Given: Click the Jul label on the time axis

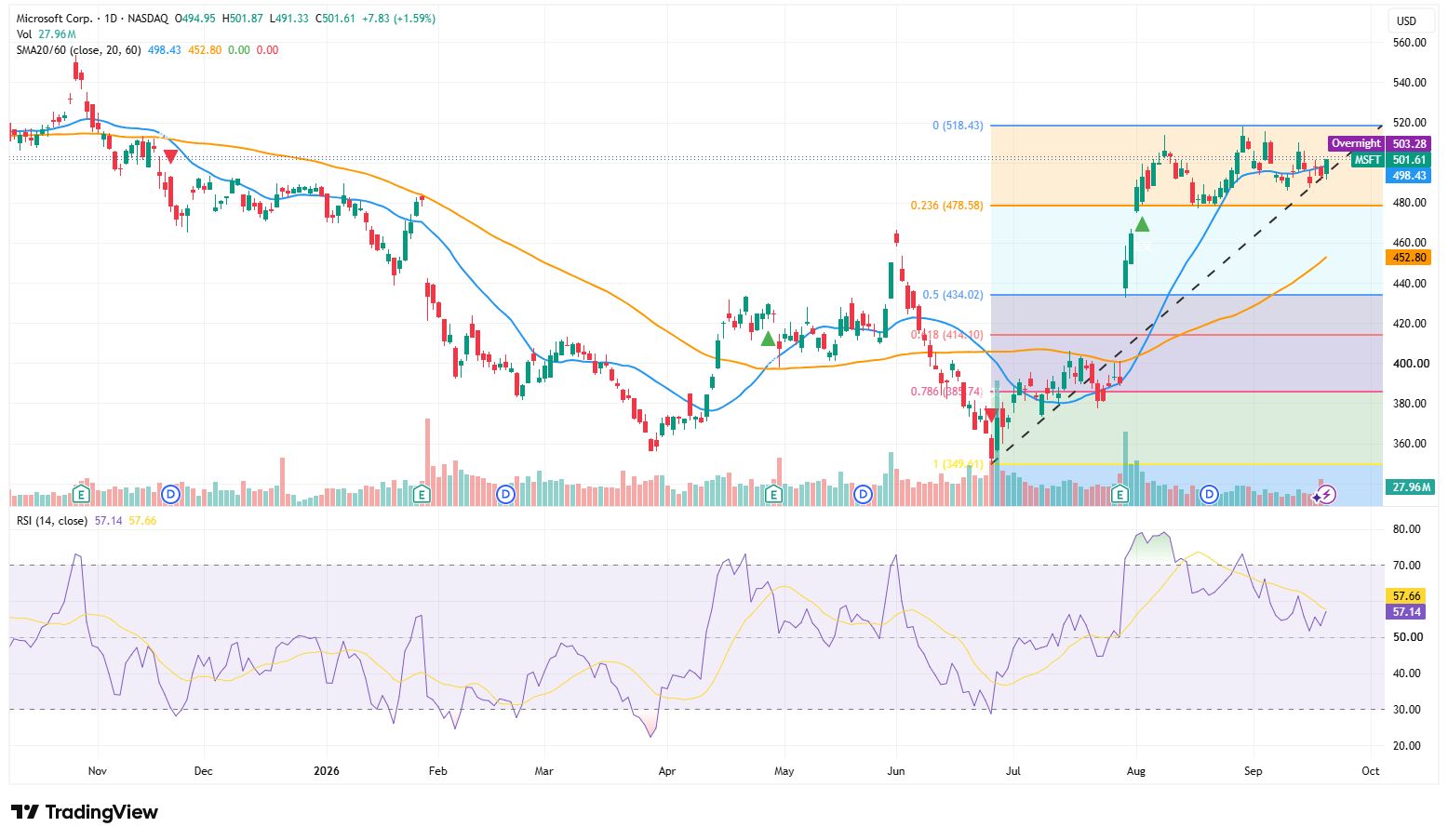Looking at the screenshot, I should (1013, 771).
